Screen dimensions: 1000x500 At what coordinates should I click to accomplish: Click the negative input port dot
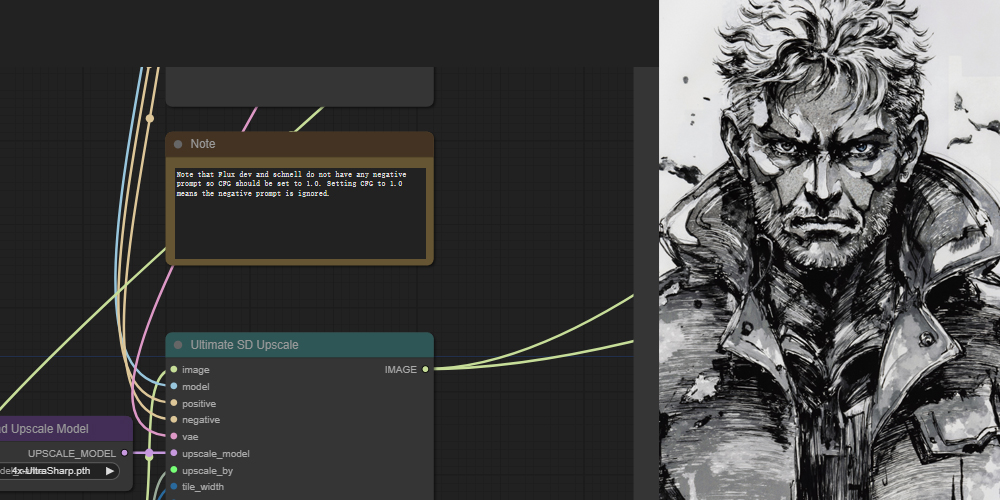pos(173,420)
